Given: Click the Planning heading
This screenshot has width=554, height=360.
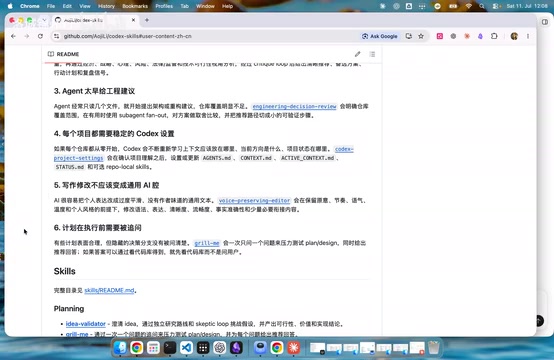Looking at the screenshot, I should [69, 309].
